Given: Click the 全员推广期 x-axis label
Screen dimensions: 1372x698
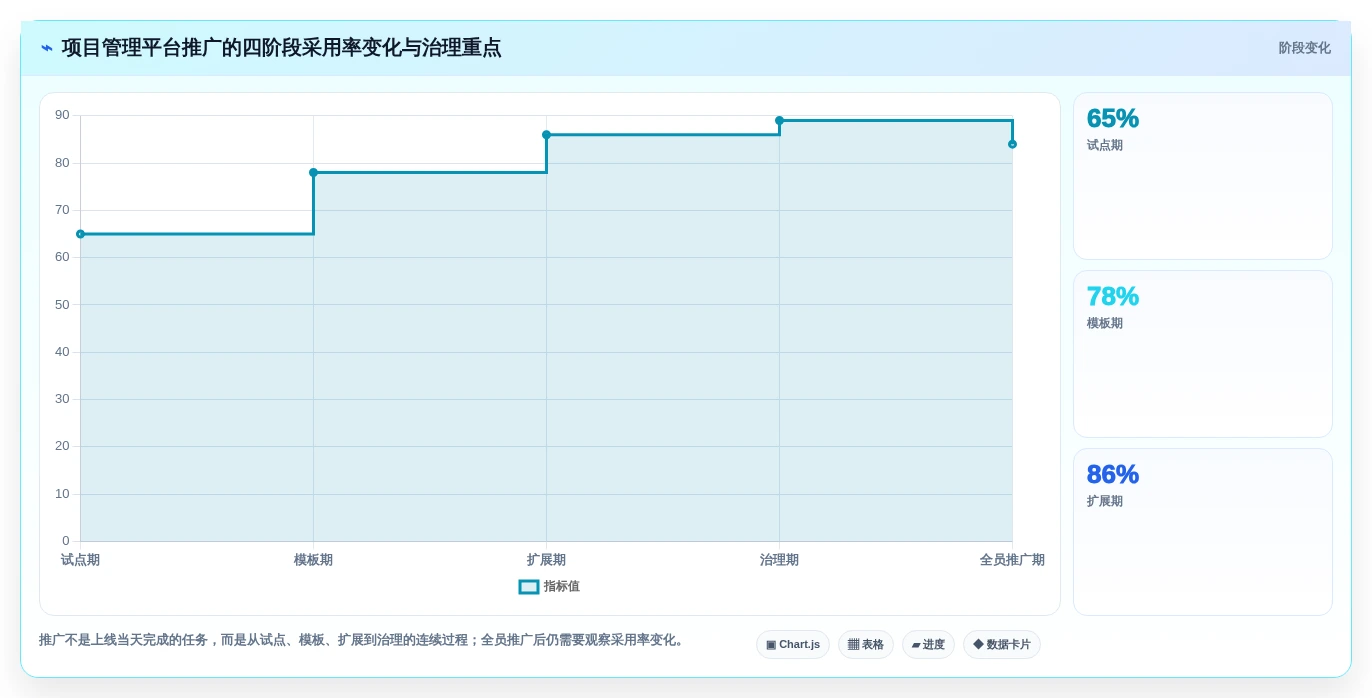Looking at the screenshot, I should point(1012,560).
